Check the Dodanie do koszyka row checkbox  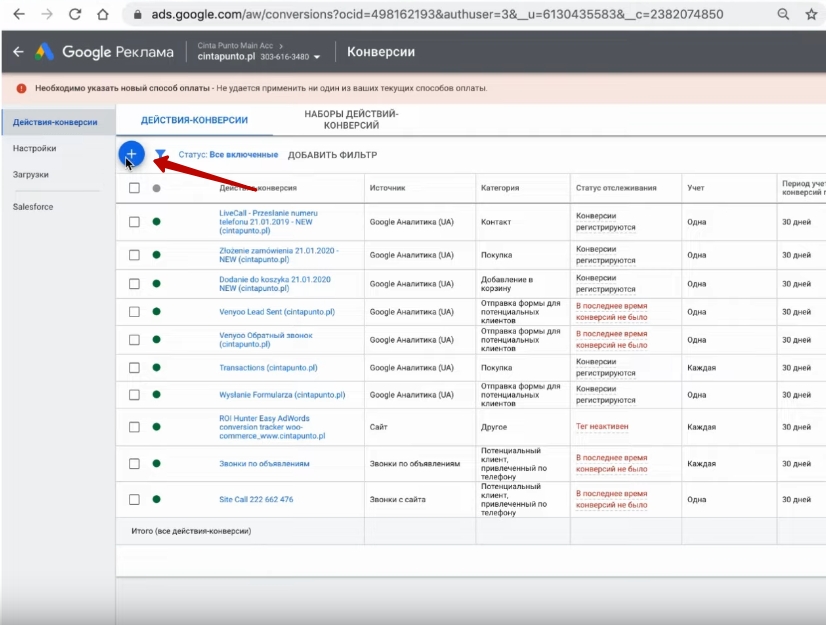point(134,284)
